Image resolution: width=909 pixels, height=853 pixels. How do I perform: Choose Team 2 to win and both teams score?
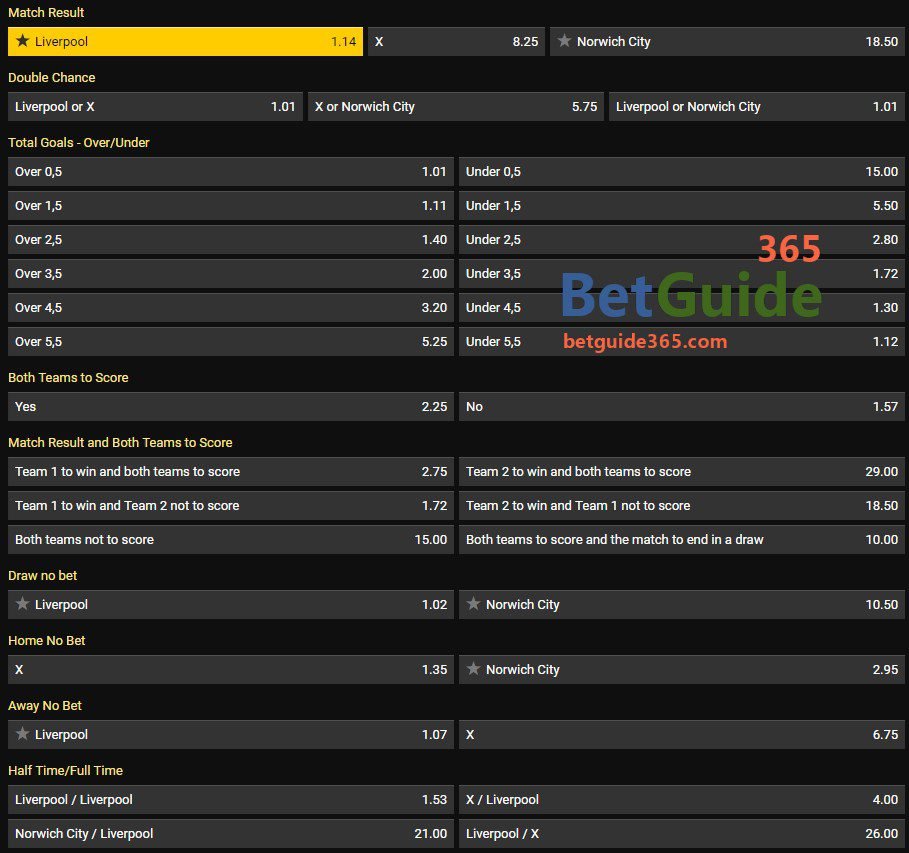(x=682, y=471)
